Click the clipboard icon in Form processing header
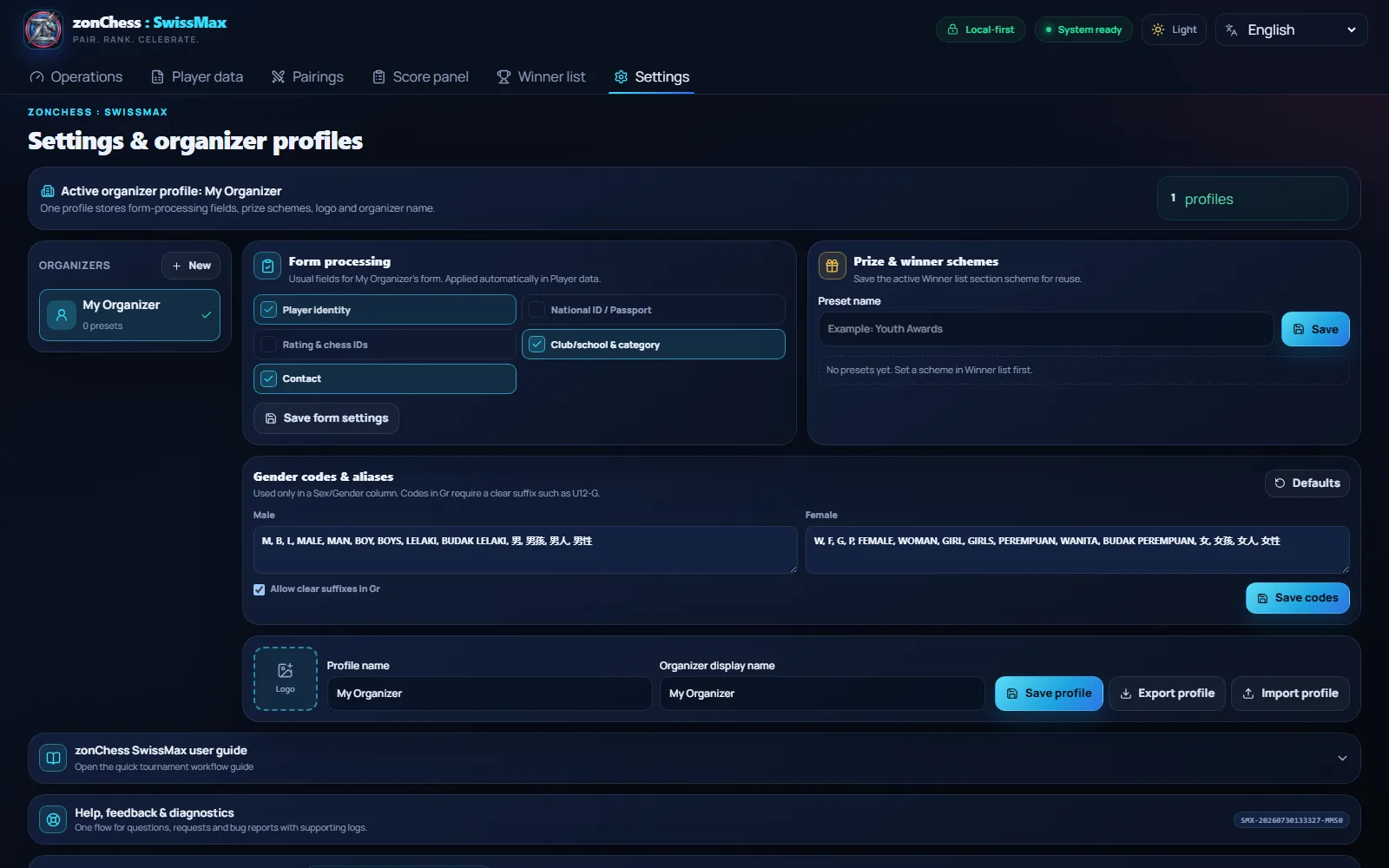This screenshot has height=868, width=1389. coord(267,266)
